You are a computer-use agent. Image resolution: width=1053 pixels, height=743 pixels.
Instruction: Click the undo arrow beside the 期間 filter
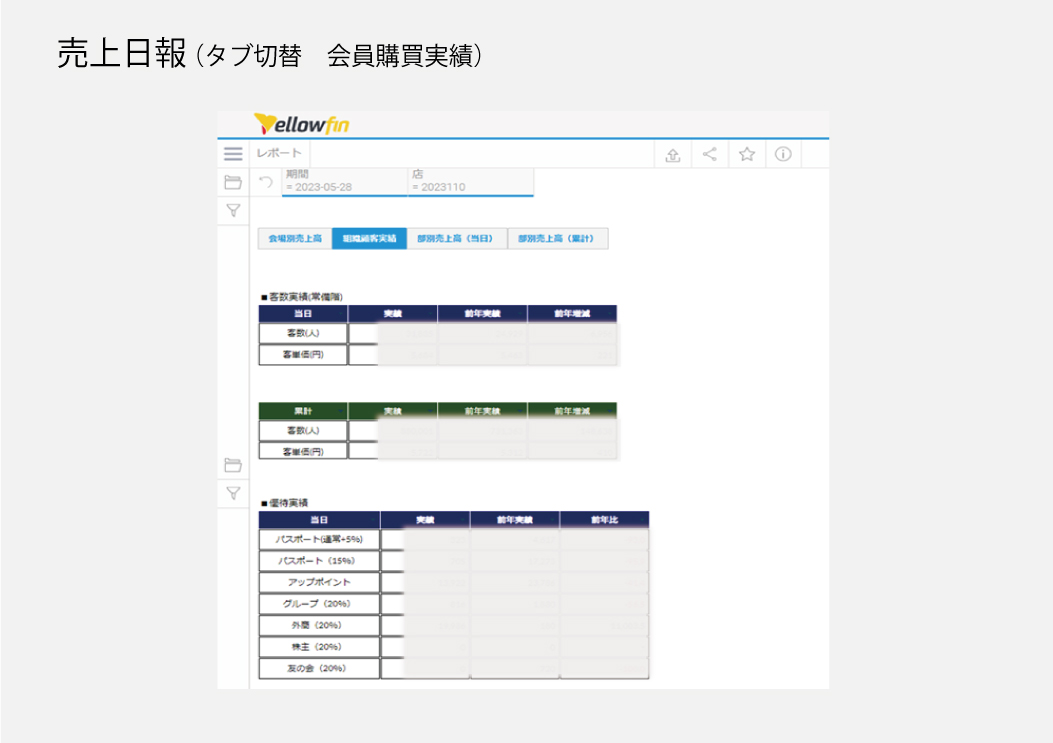266,181
